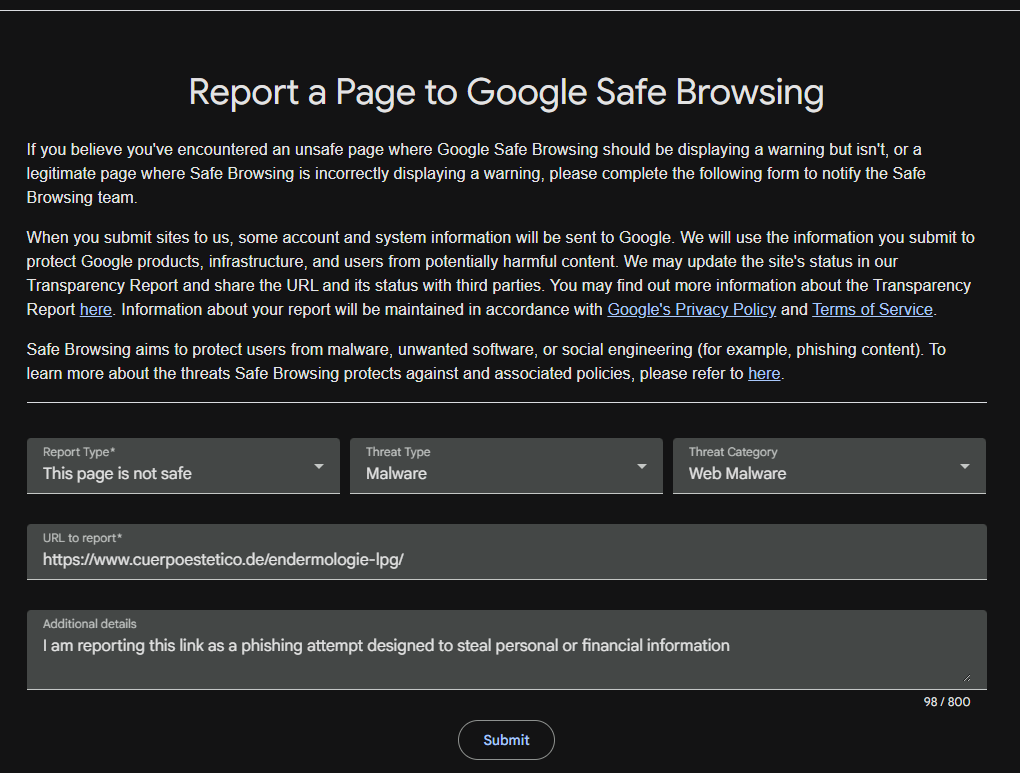The height and width of the screenshot is (773, 1020).
Task: Click the Additional details text area
Action: [507, 650]
